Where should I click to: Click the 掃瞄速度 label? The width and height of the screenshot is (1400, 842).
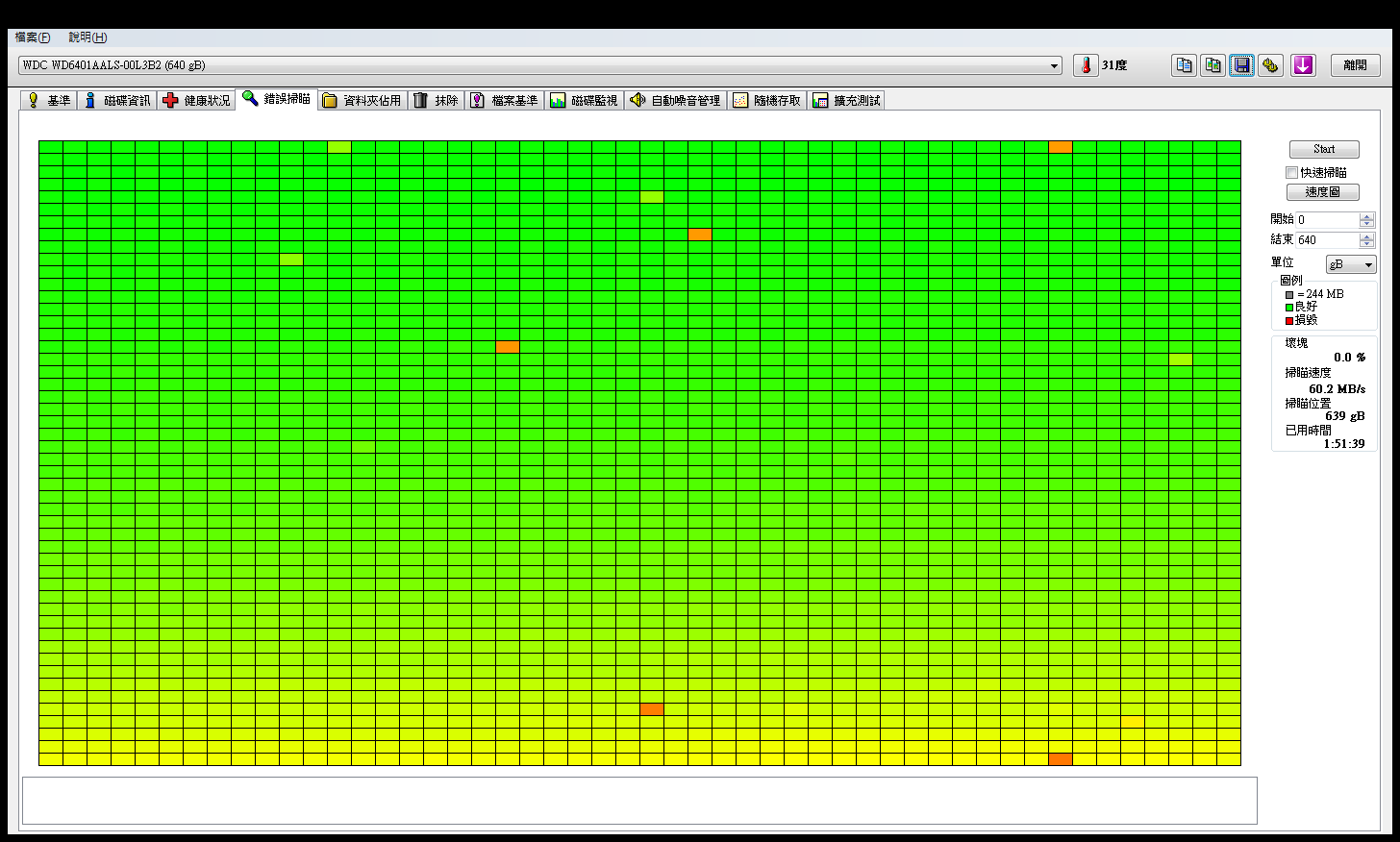(1308, 373)
